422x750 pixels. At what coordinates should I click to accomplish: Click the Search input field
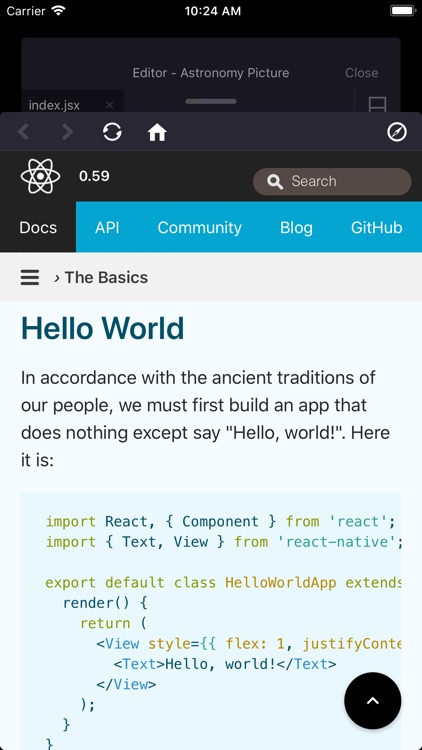coord(332,181)
